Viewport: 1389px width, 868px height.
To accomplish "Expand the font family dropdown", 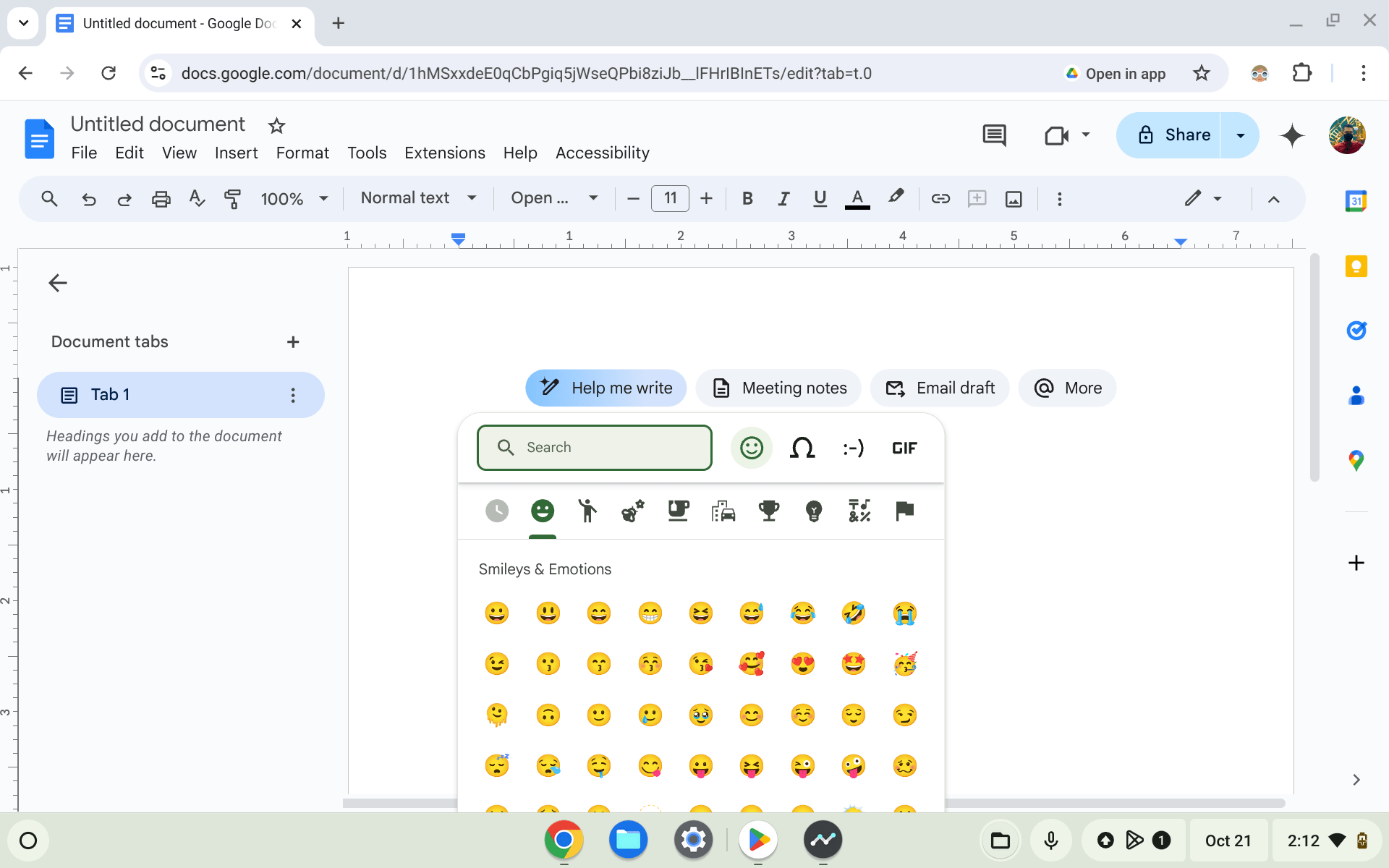I will point(554,197).
